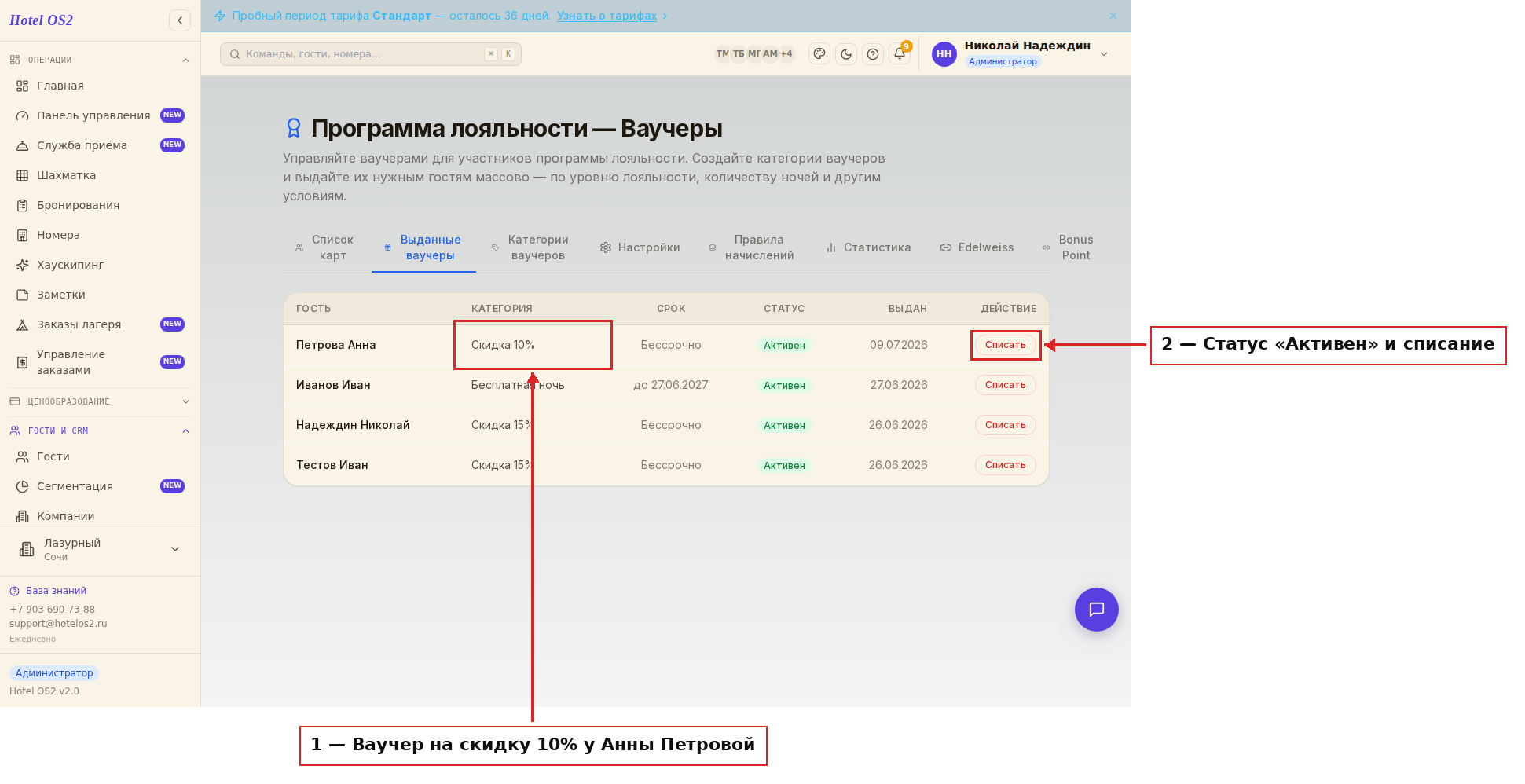Go to Шахматка in sidebar
The image size is (1525, 784).
[x=101, y=175]
